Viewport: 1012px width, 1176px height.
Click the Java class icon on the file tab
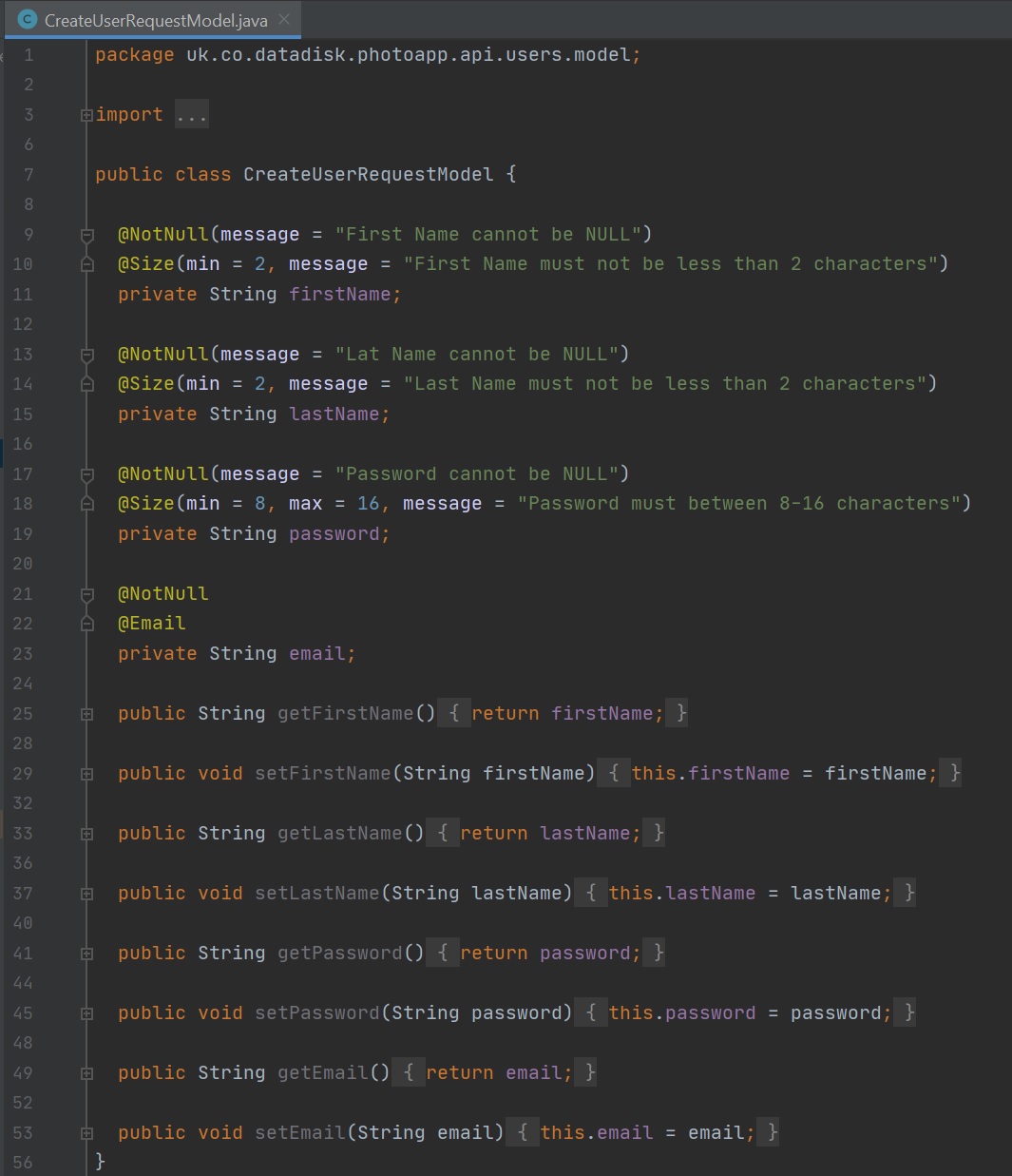pos(28,20)
